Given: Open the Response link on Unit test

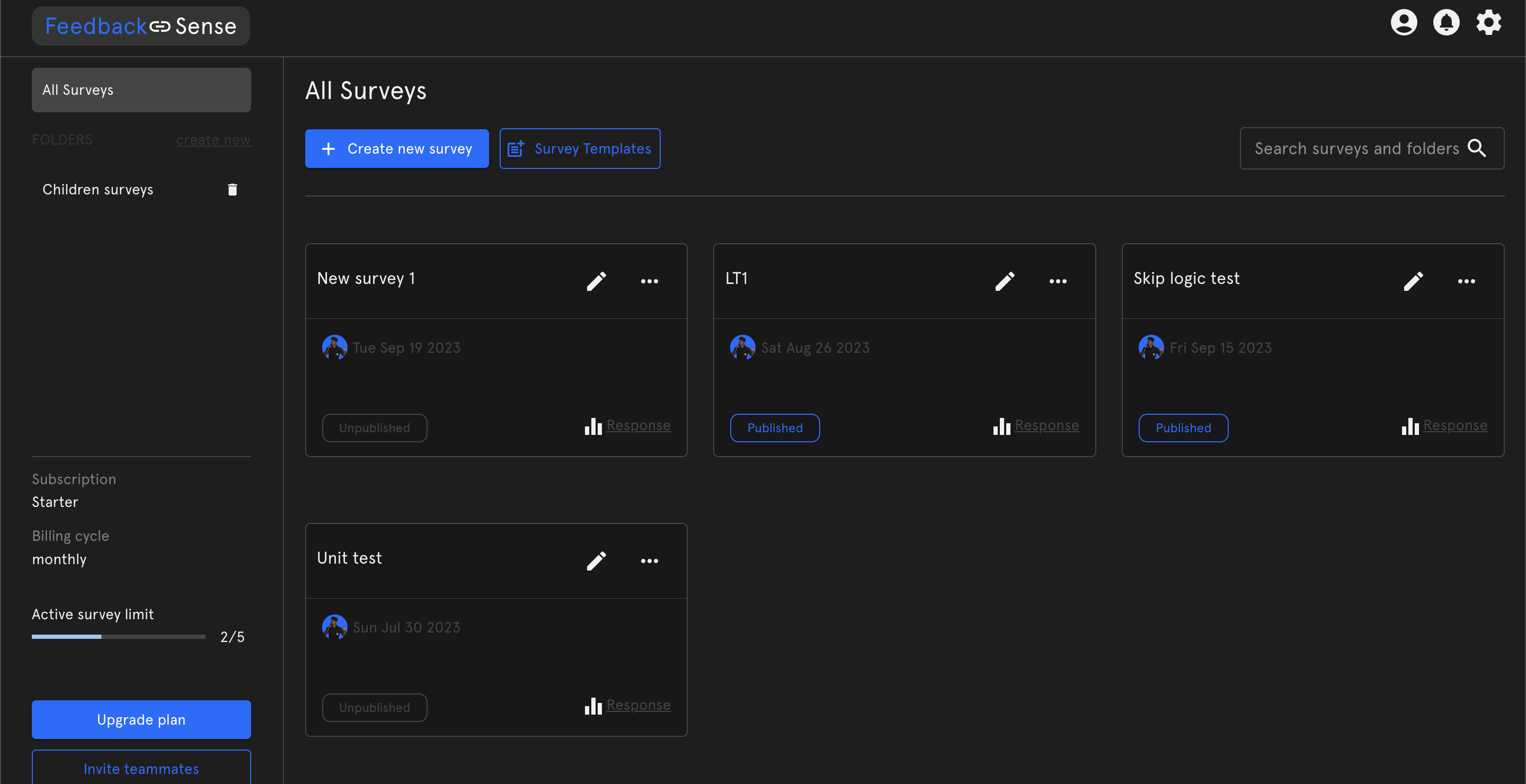Looking at the screenshot, I should (x=638, y=705).
